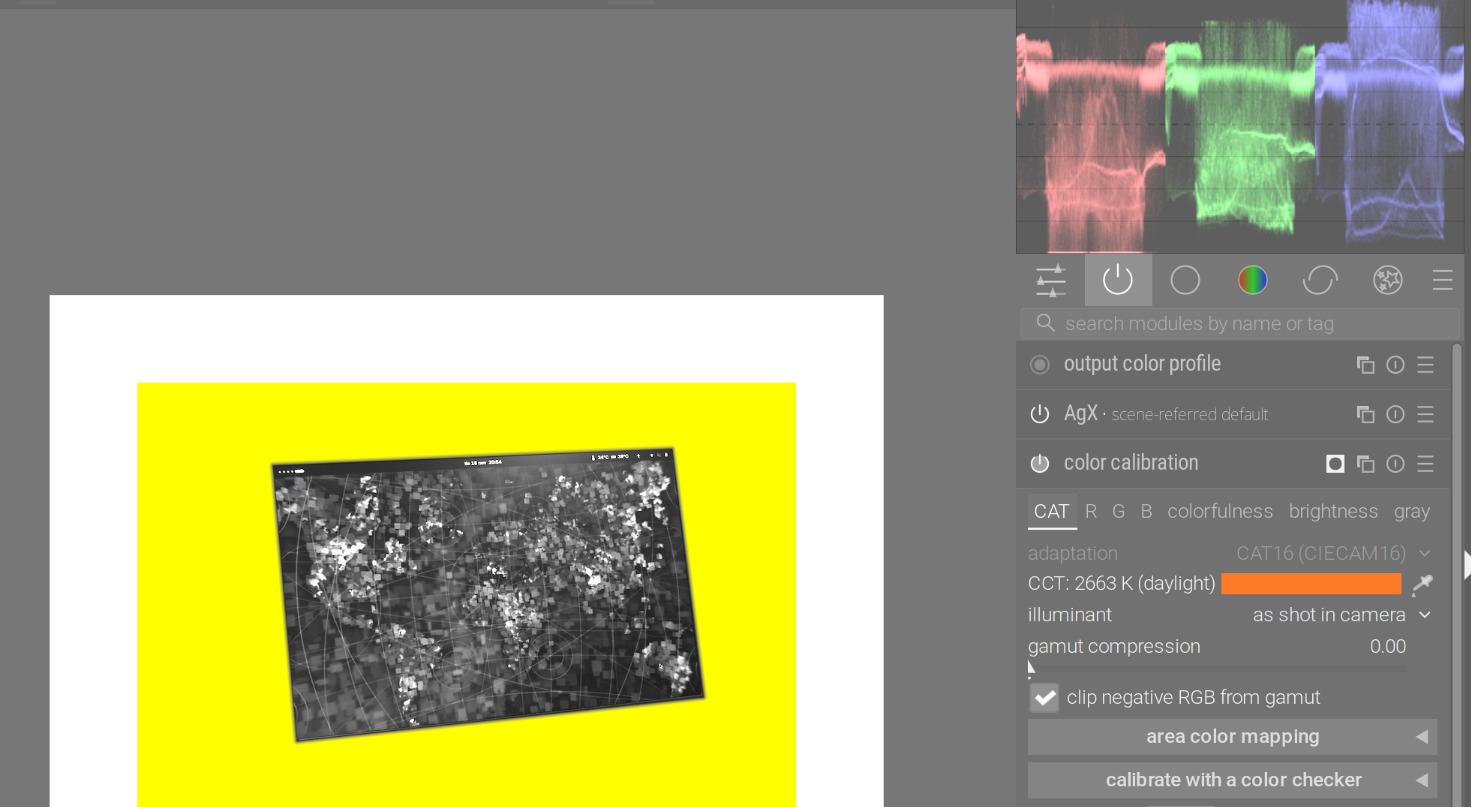Toggle the color calibration module power
Image resolution: width=1471 pixels, height=807 pixels.
click(x=1040, y=463)
